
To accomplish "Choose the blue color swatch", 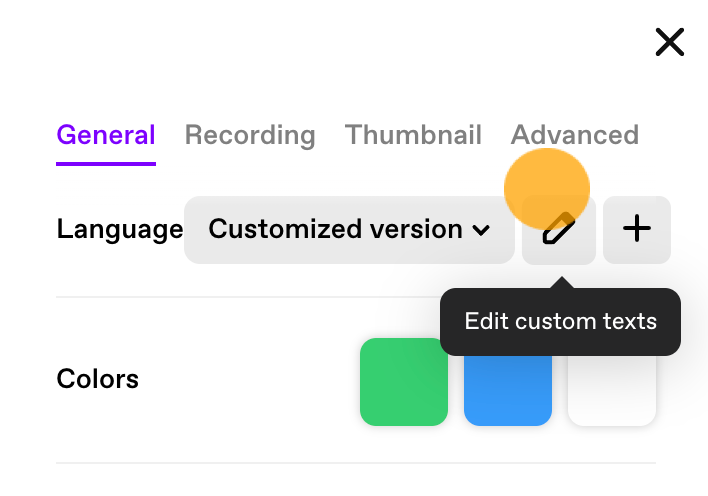I will point(508,390).
